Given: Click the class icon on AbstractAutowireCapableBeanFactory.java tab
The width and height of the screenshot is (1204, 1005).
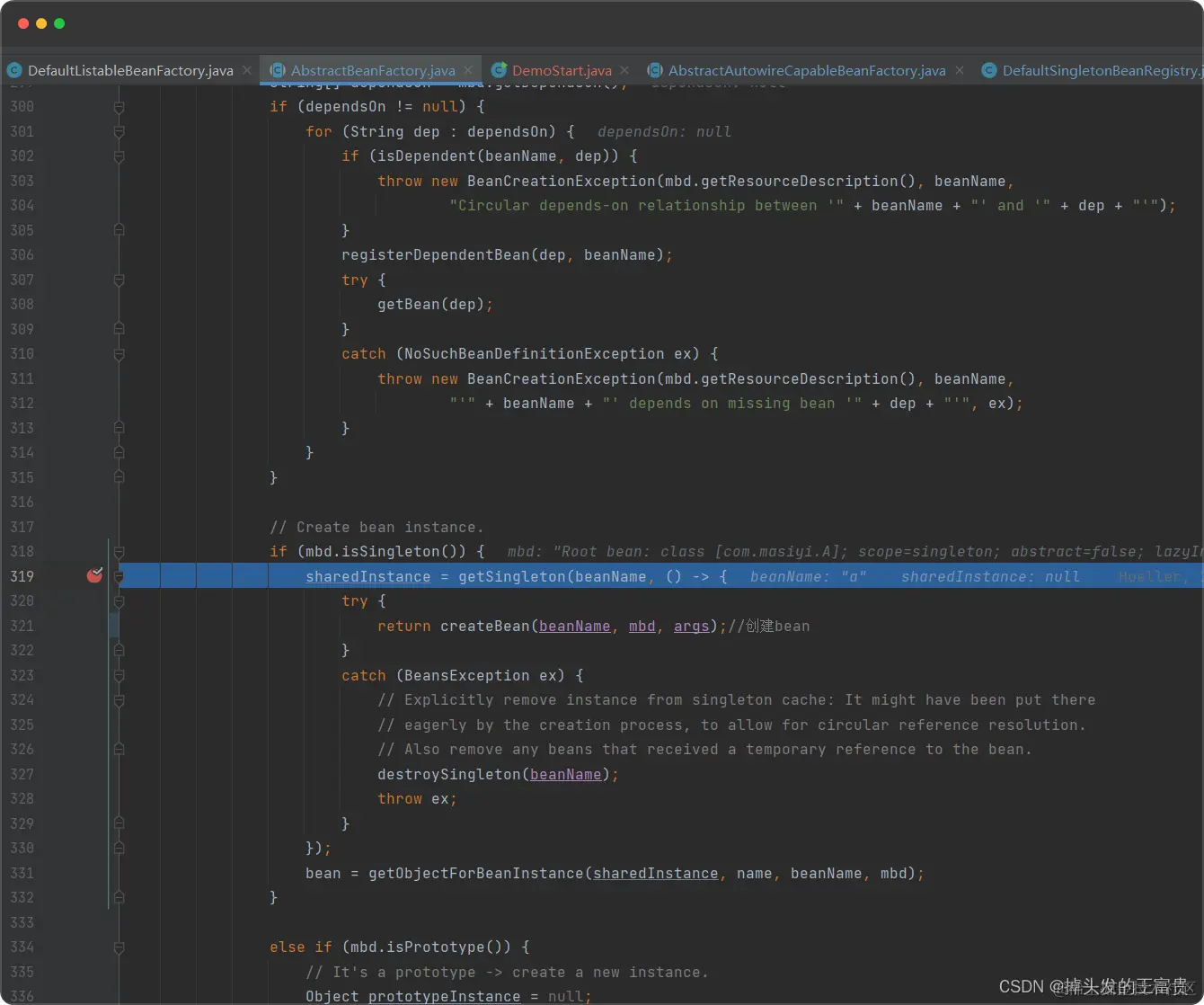Looking at the screenshot, I should (655, 70).
